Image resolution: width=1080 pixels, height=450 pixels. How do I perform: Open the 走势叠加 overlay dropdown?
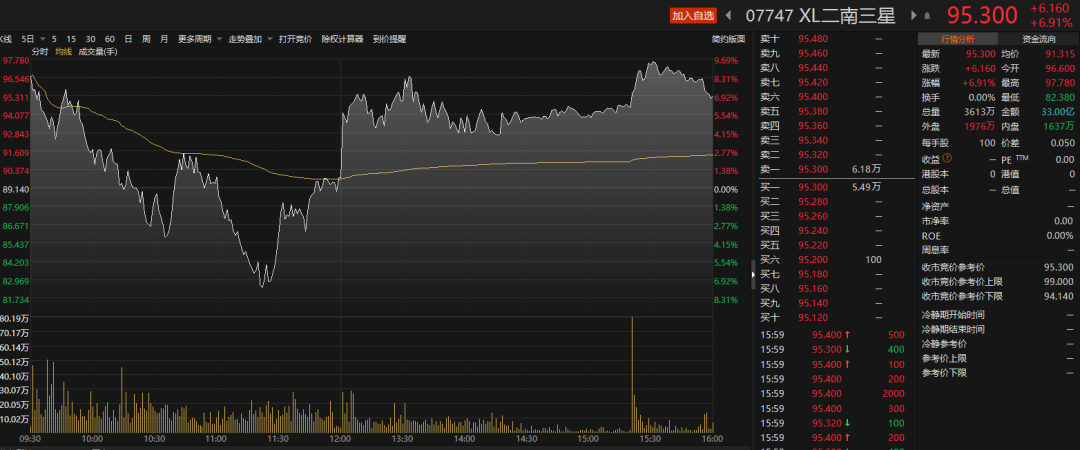click(251, 39)
